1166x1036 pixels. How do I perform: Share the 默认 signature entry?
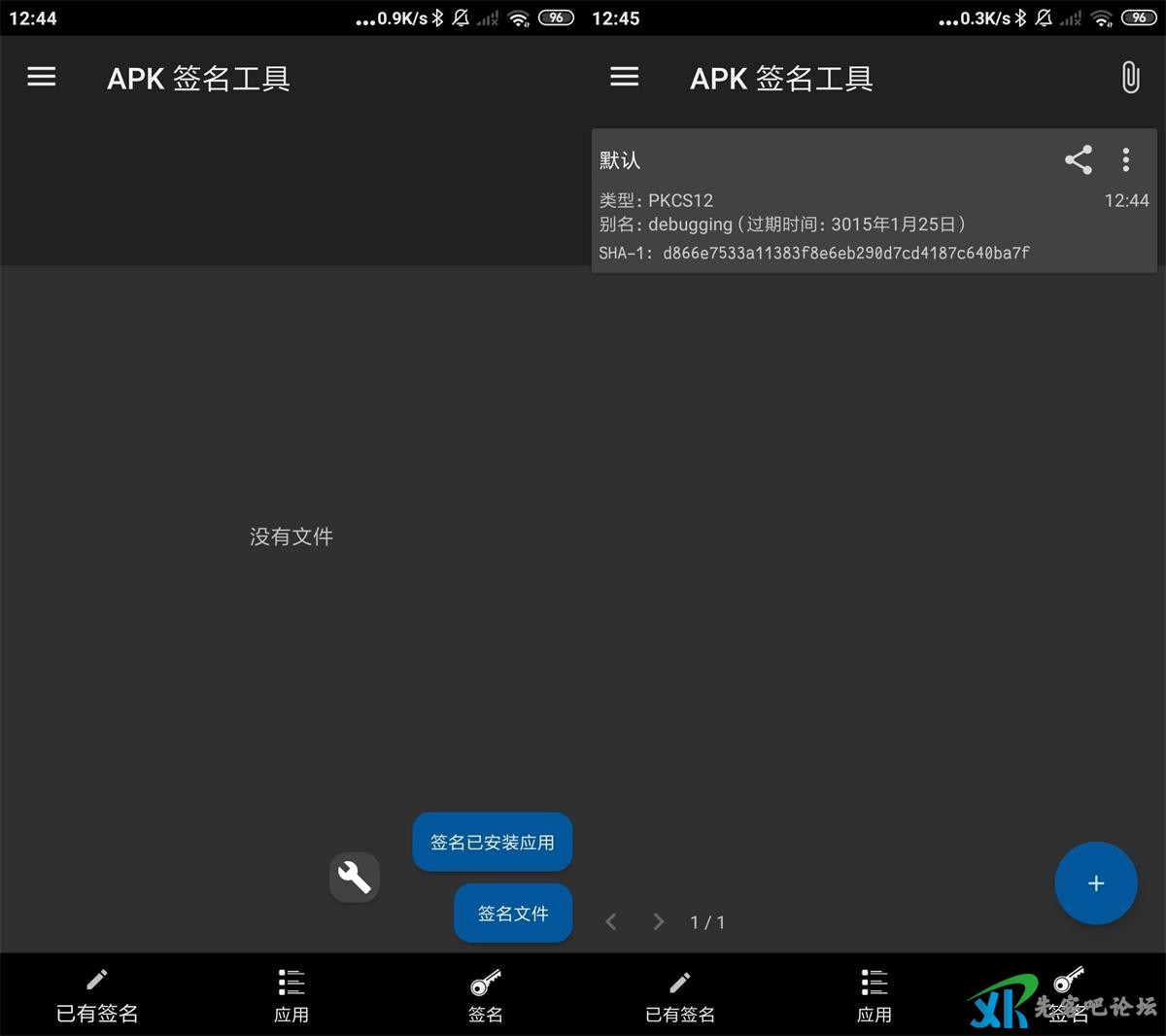pyautogui.click(x=1078, y=160)
